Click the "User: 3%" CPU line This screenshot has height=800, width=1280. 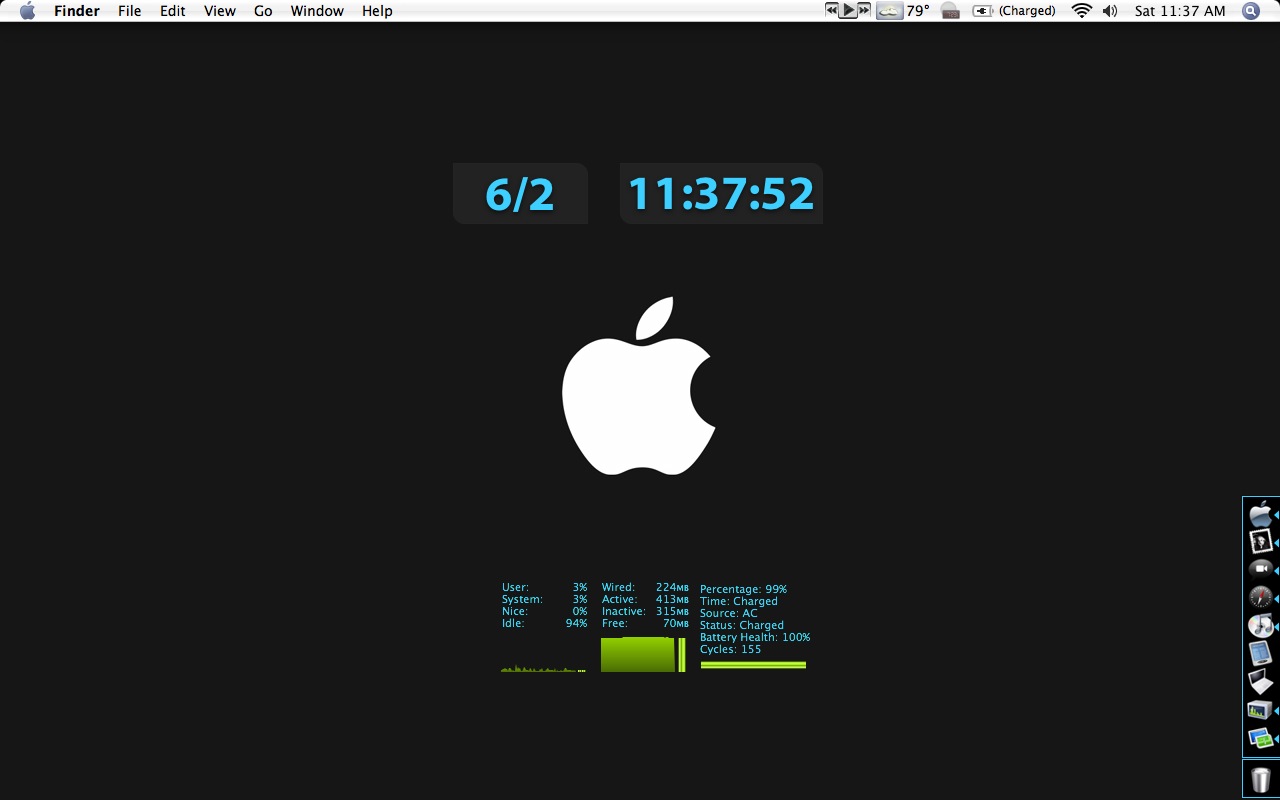coord(544,588)
